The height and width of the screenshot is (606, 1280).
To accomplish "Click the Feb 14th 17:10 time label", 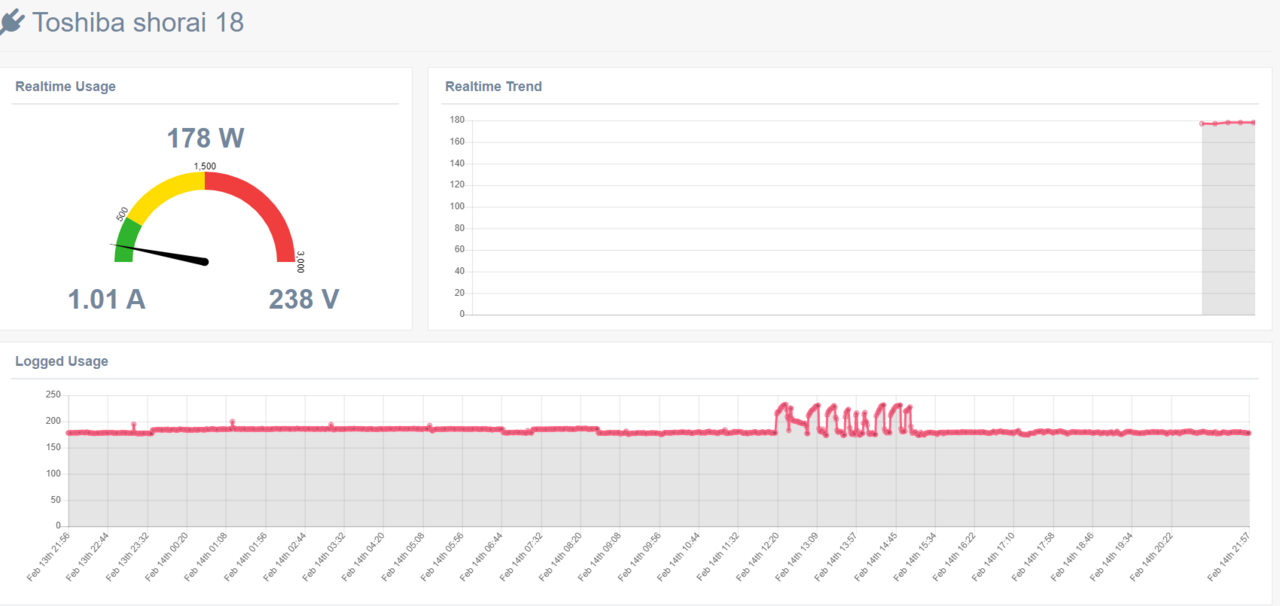I will click(x=993, y=557).
